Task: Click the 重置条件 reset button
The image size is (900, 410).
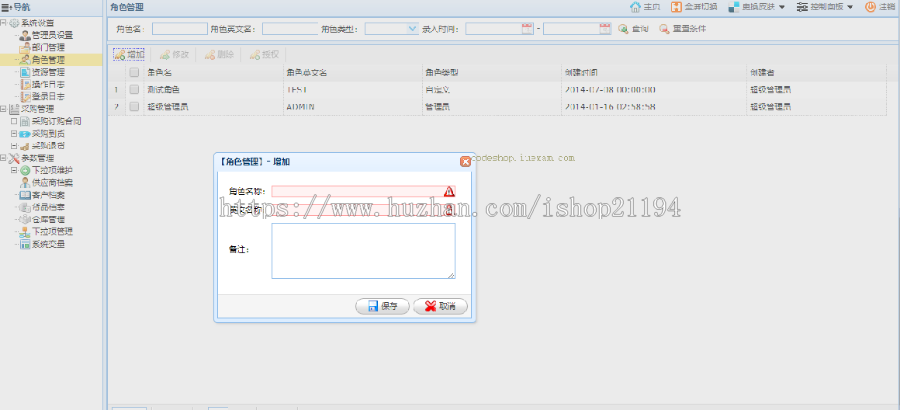Action: (682, 29)
